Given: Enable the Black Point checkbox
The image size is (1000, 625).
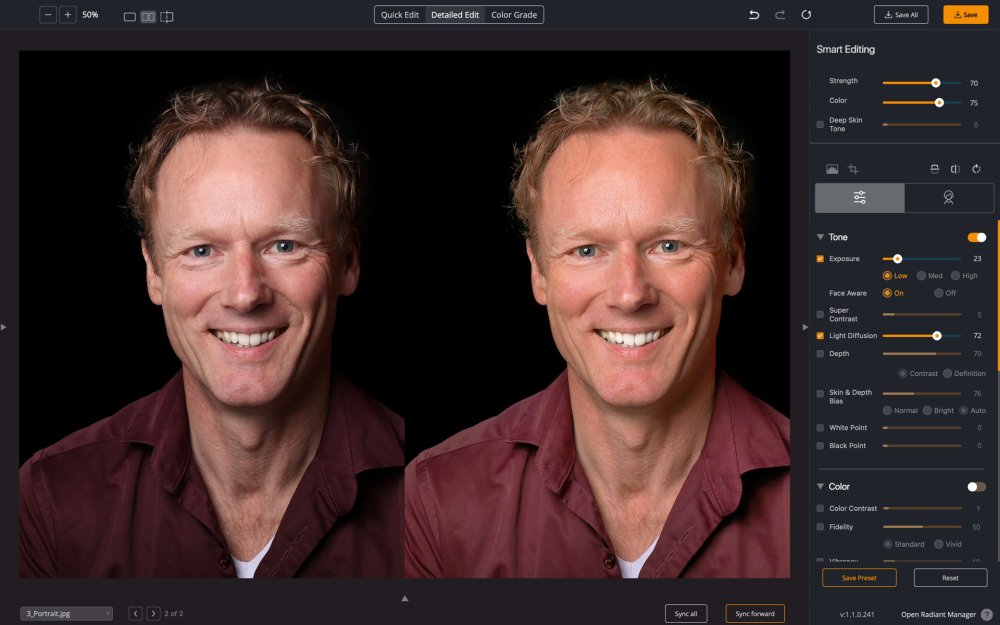Looking at the screenshot, I should click(820, 446).
